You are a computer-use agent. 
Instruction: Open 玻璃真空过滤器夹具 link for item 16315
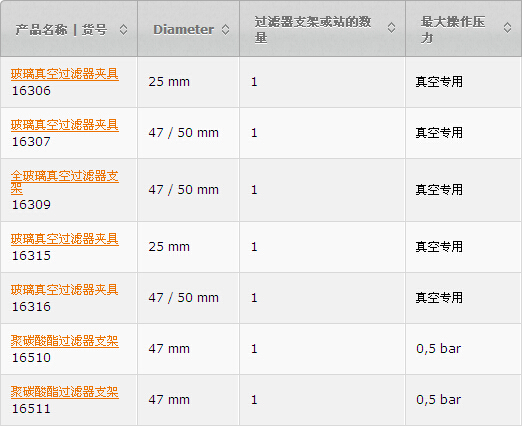pos(65,239)
